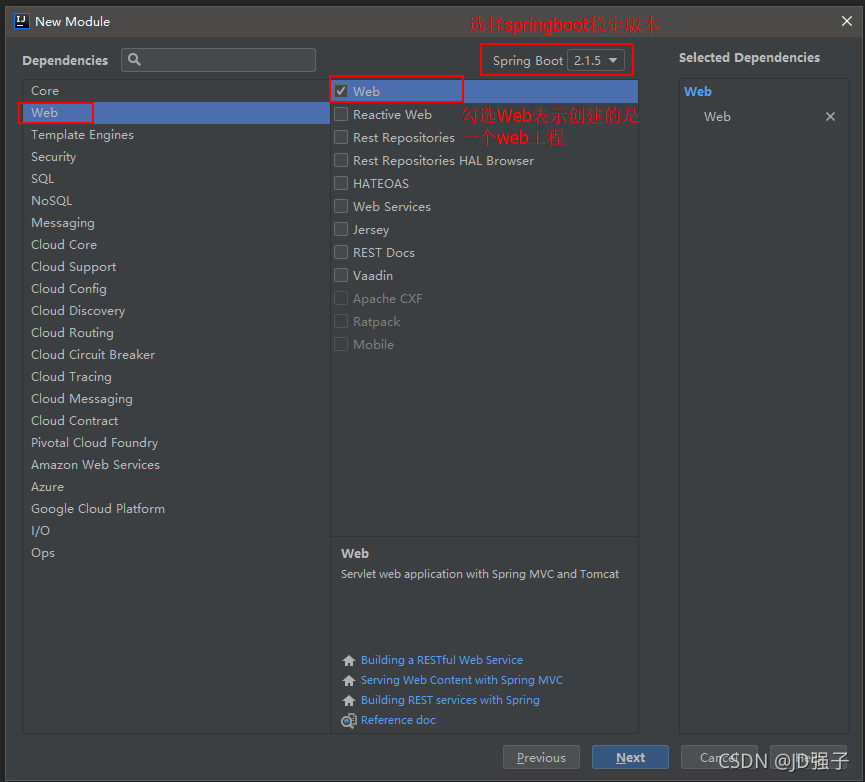Click the home icon beside Serving Web Content
Image resolution: width=865 pixels, height=782 pixels.
tap(348, 681)
